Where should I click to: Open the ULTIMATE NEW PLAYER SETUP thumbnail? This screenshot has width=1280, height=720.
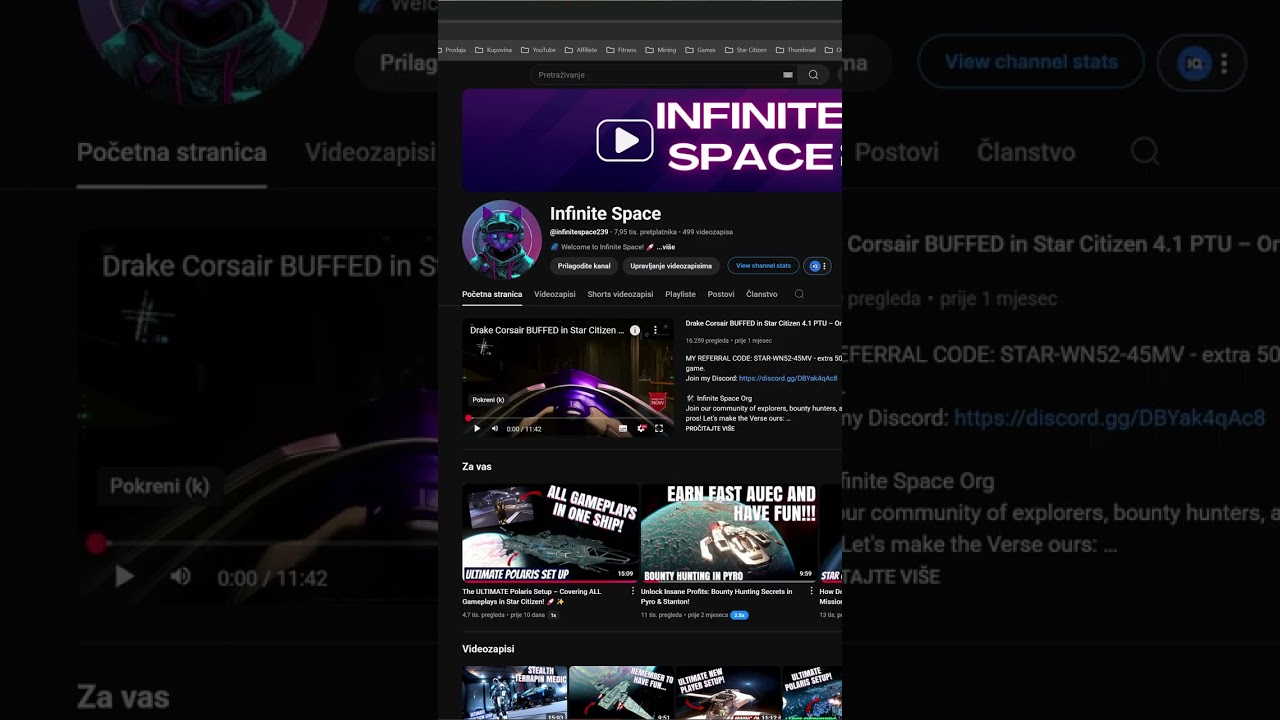[x=728, y=693]
